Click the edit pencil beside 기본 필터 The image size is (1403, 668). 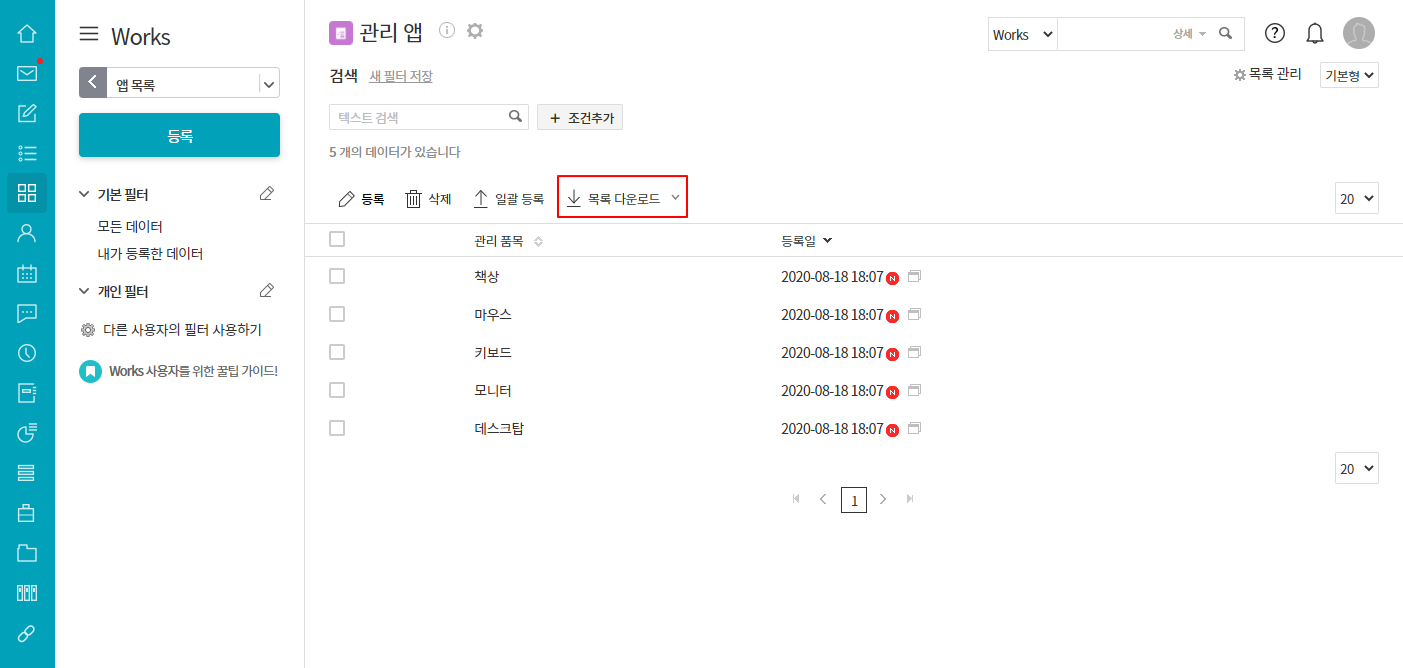pos(266,194)
